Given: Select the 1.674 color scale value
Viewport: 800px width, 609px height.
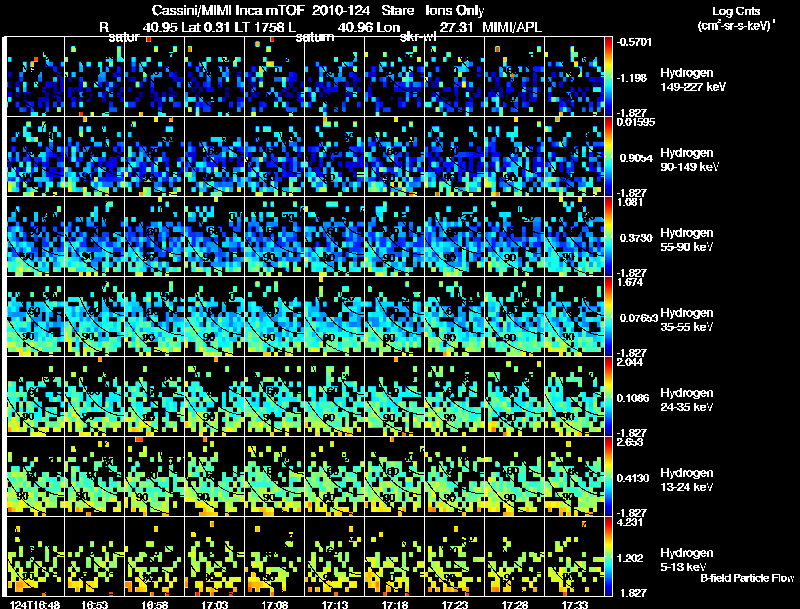Looking at the screenshot, I should (x=630, y=283).
